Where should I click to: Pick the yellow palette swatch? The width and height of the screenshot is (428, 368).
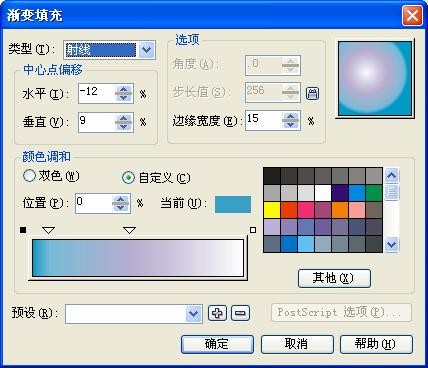click(272, 210)
